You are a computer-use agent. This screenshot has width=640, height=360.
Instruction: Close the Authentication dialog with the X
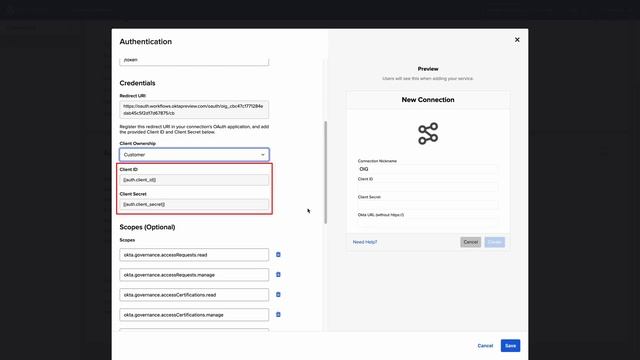(x=517, y=40)
